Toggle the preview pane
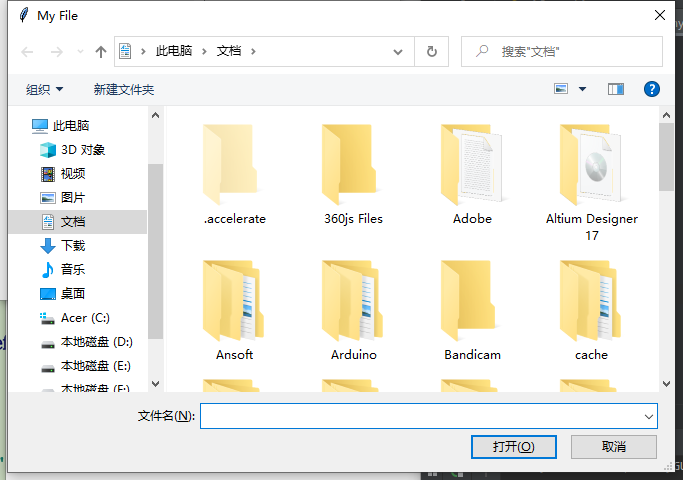Image resolution: width=683 pixels, height=480 pixels. (x=616, y=89)
